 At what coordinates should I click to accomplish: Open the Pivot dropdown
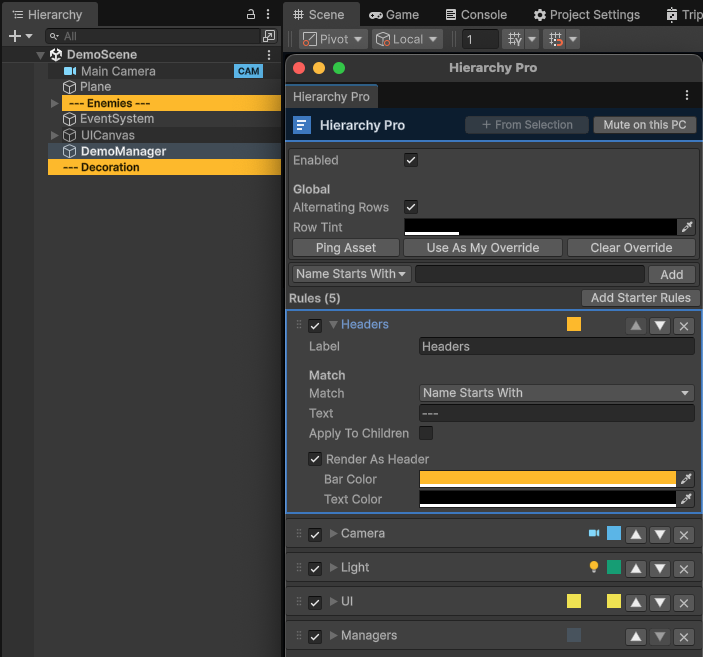334,39
